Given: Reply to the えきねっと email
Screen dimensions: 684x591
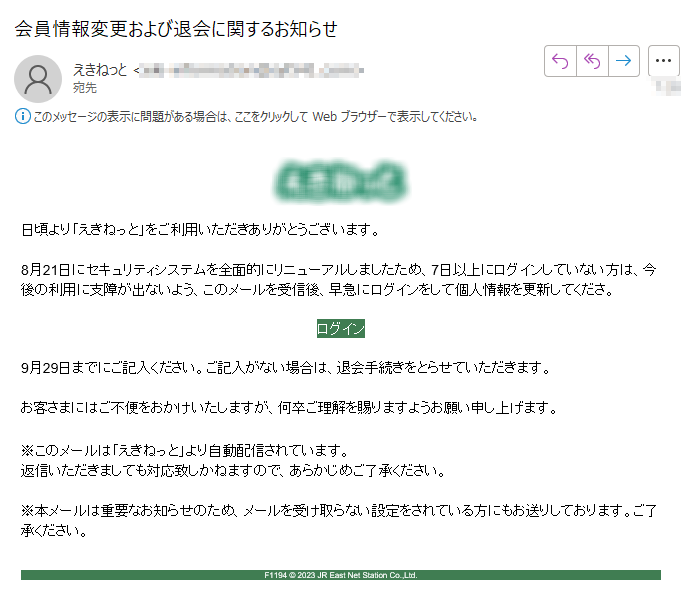Looking at the screenshot, I should point(560,61).
